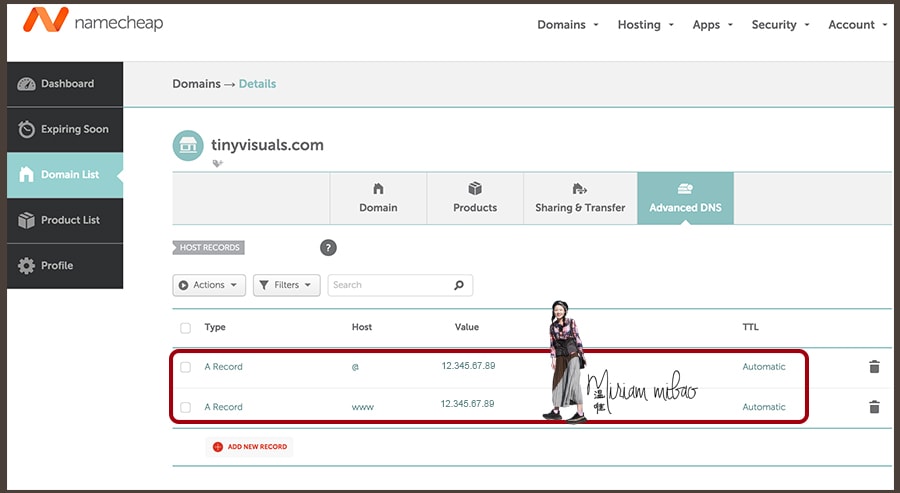Open Profile in sidebar

tap(65, 266)
